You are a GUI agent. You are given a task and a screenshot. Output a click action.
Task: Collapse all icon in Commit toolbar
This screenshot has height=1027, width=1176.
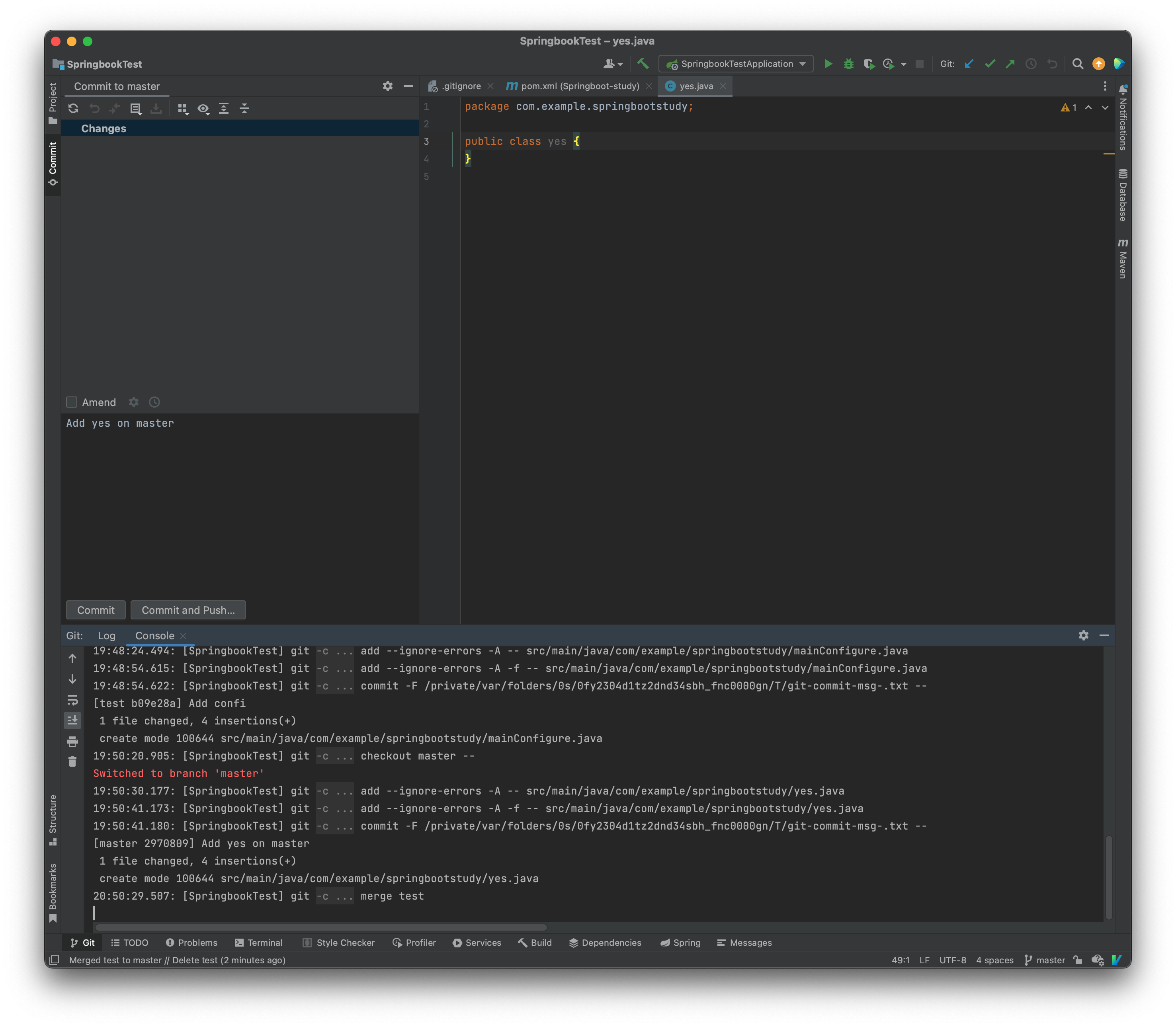(244, 108)
